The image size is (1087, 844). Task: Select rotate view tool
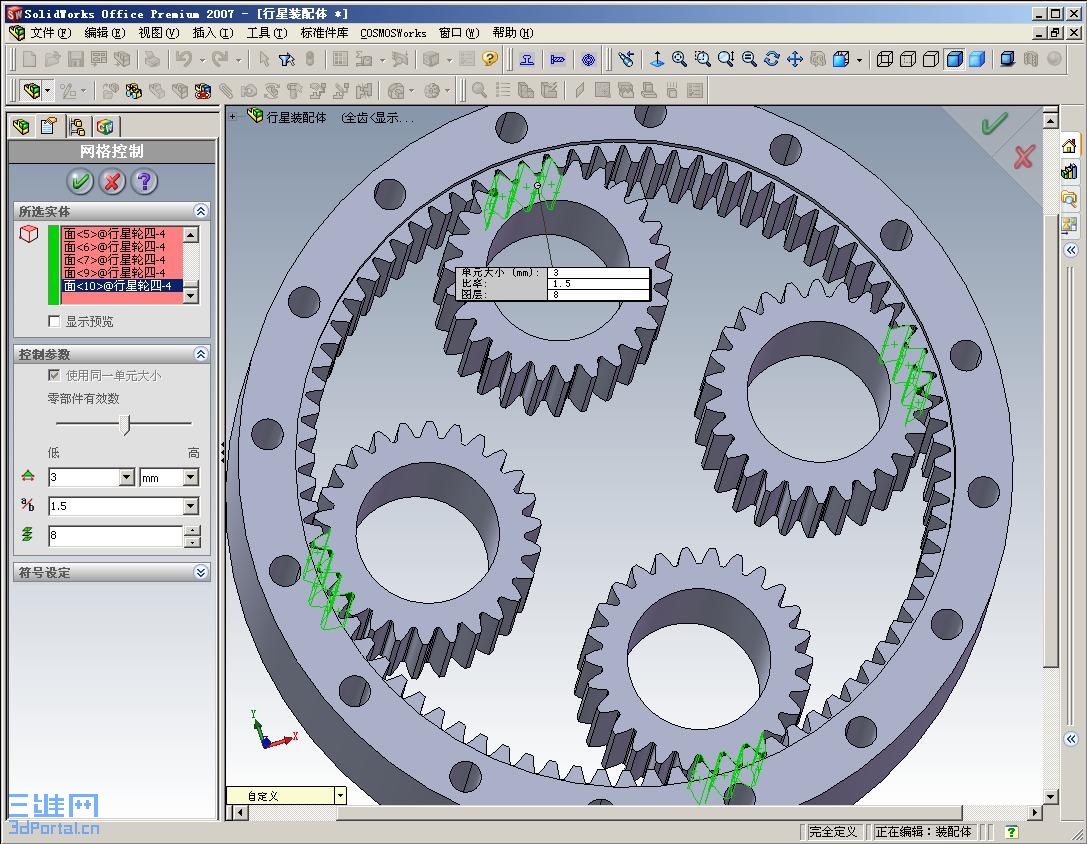(x=772, y=60)
